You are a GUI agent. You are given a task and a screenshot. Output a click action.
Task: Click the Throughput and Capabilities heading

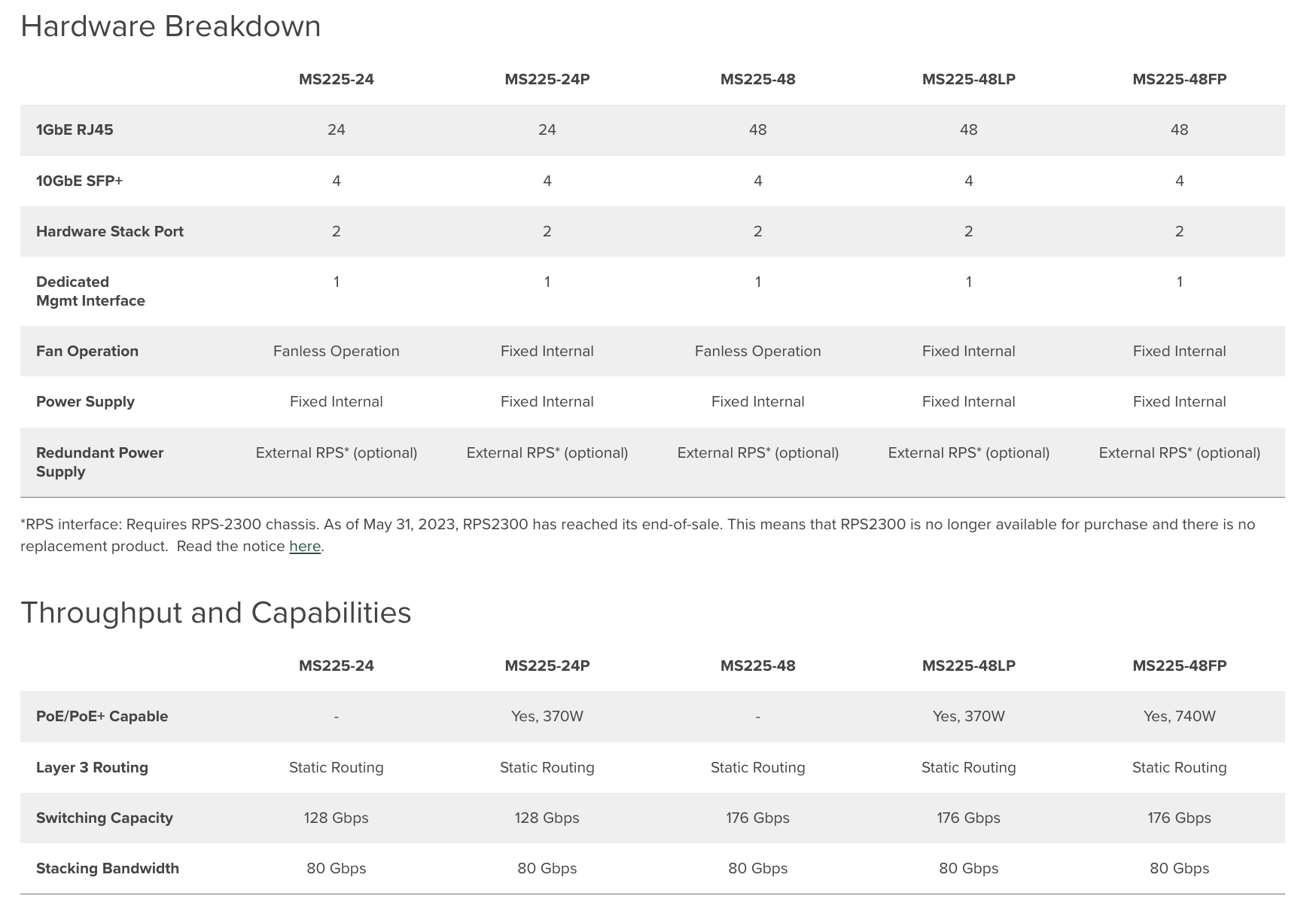pyautogui.click(x=216, y=613)
